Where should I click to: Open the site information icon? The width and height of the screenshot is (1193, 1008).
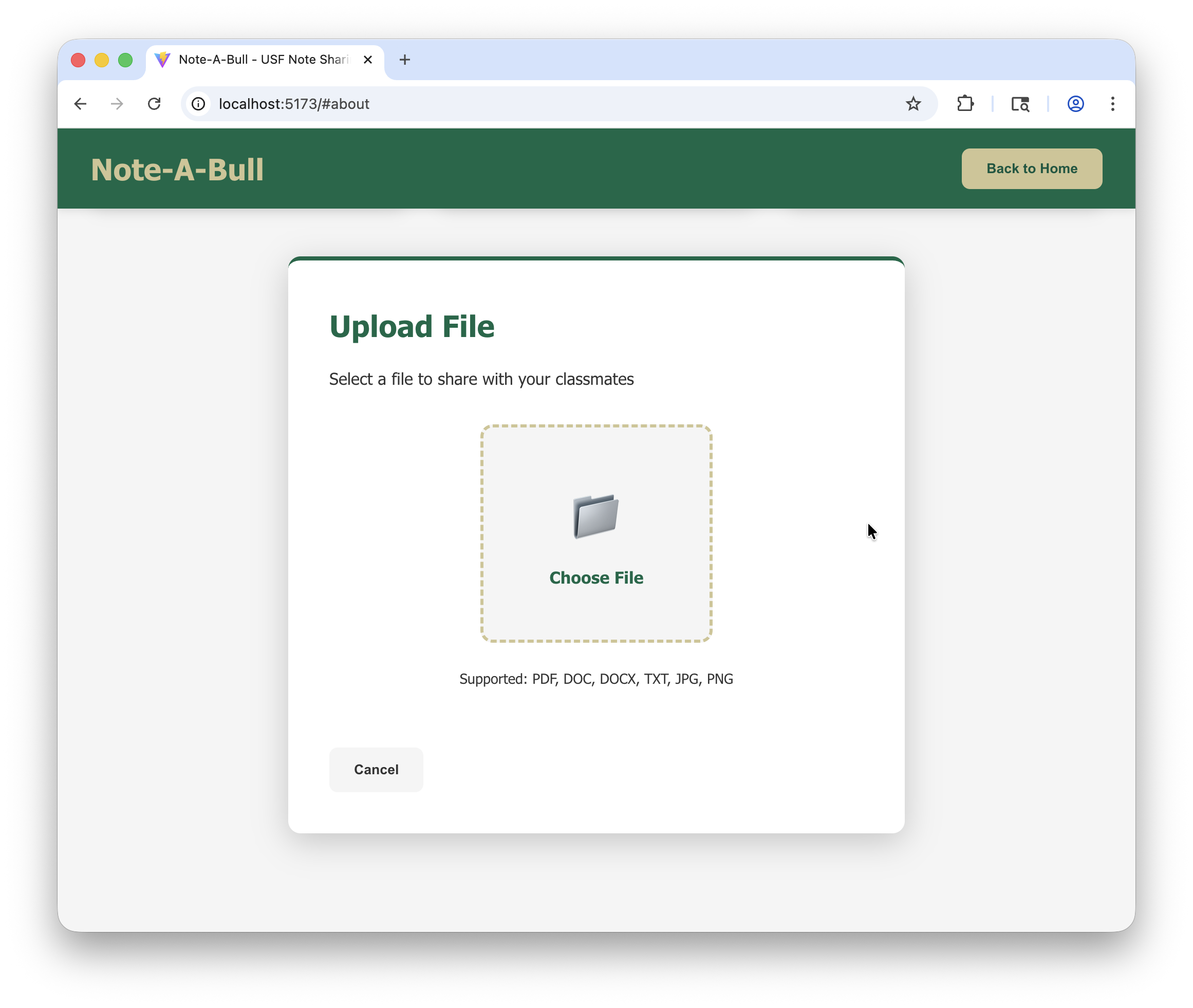tap(198, 104)
